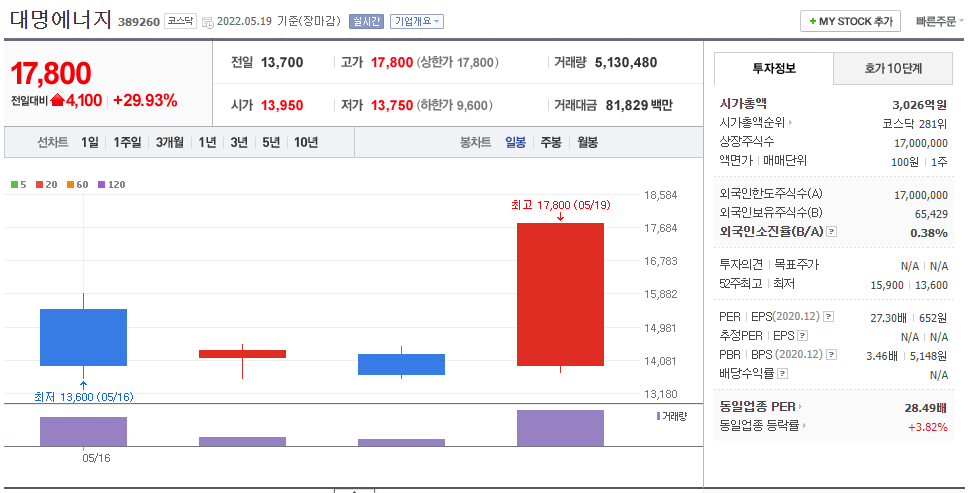Open the 빠른주문 dropdown
The width and height of the screenshot is (969, 493).
coord(939,22)
